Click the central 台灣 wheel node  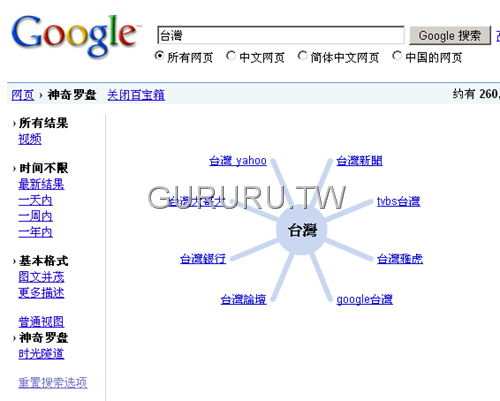[302, 230]
